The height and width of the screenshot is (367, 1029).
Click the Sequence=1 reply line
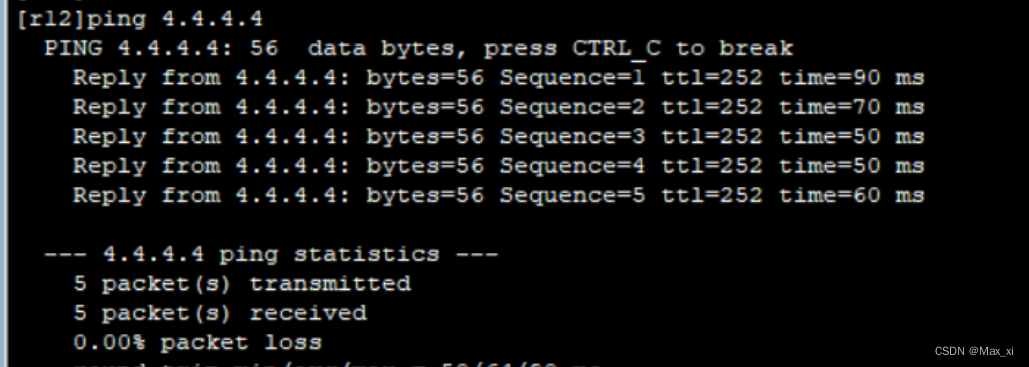[498, 78]
